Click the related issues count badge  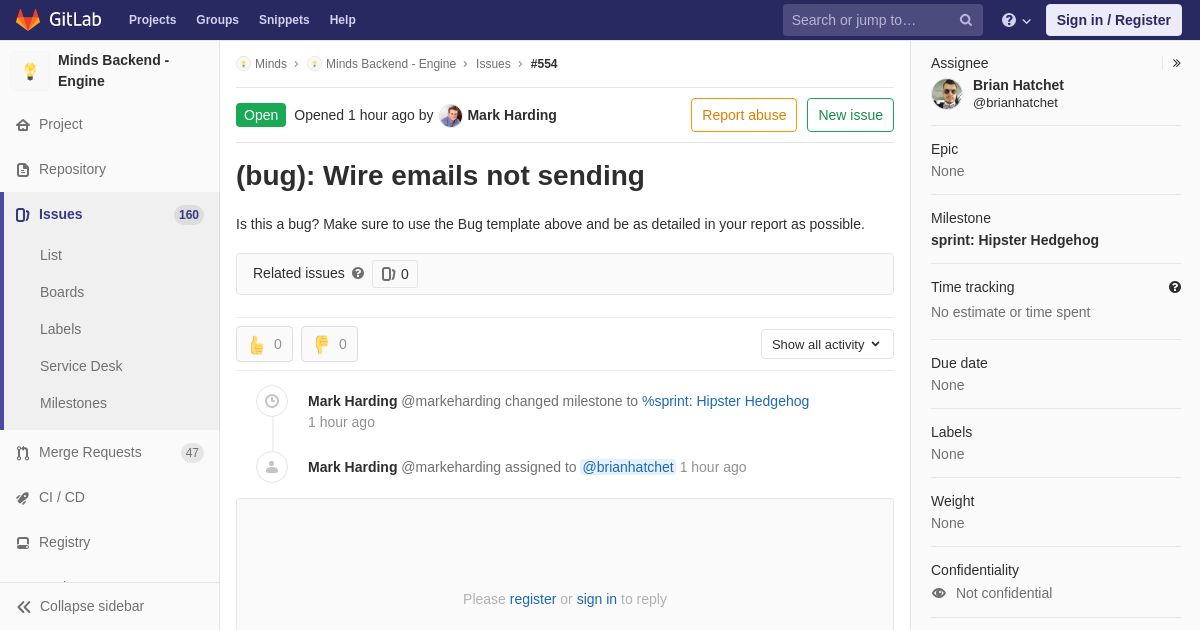click(395, 274)
